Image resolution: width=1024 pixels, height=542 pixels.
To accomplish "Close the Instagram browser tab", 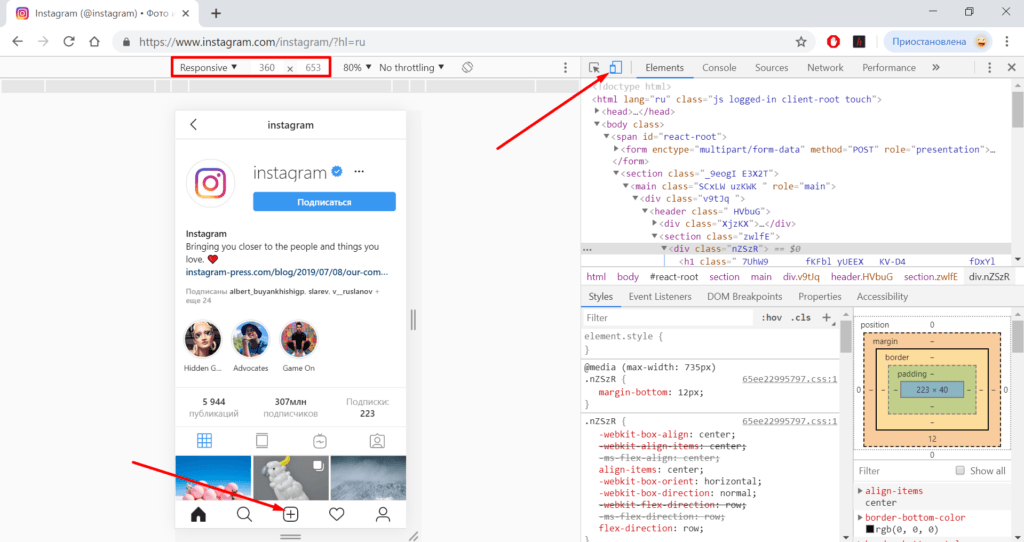I will (185, 13).
